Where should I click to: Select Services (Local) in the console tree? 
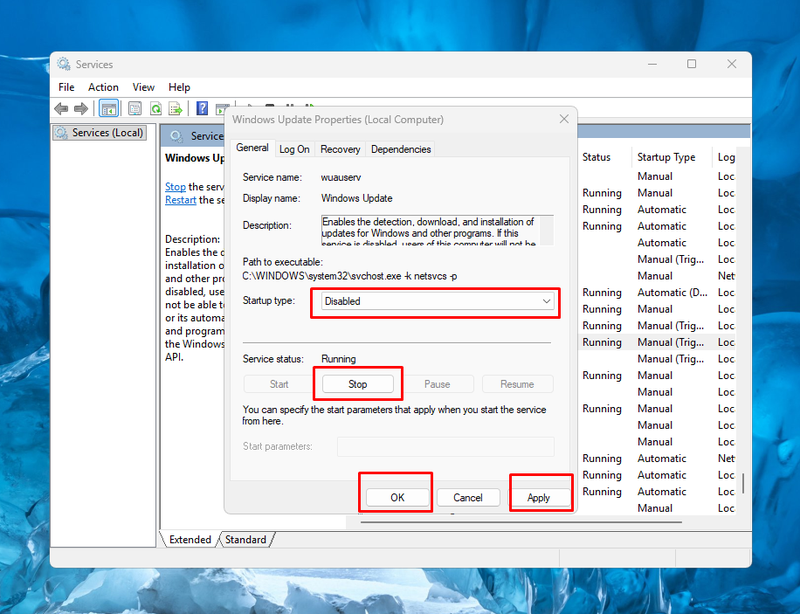(x=99, y=133)
